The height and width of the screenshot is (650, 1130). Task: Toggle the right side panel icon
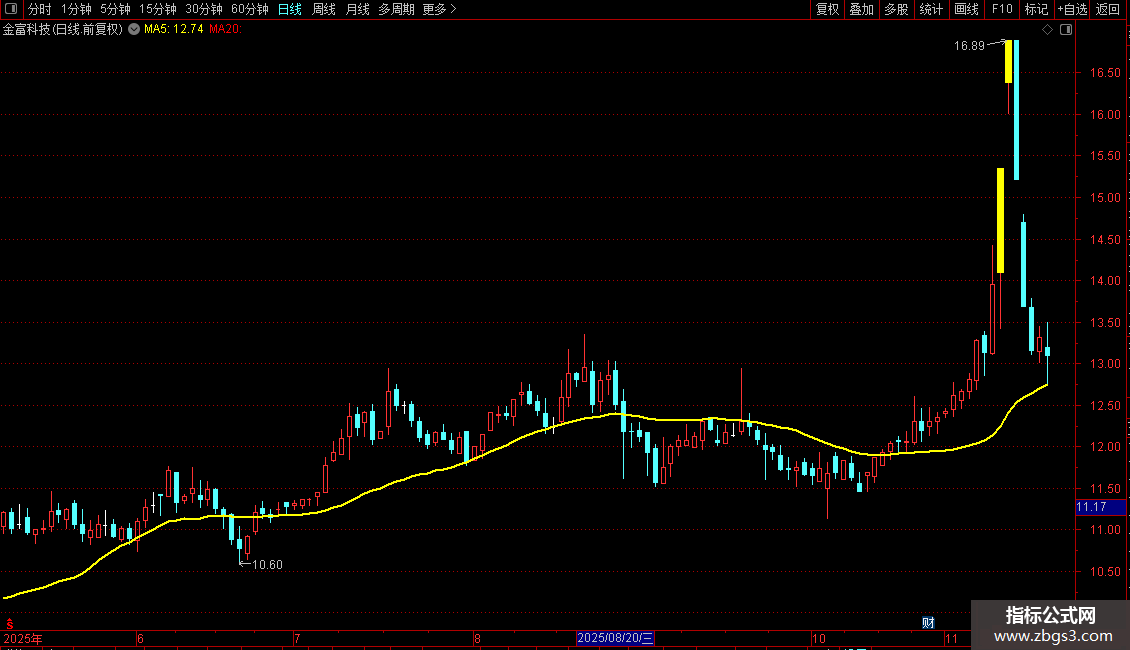click(x=1066, y=30)
